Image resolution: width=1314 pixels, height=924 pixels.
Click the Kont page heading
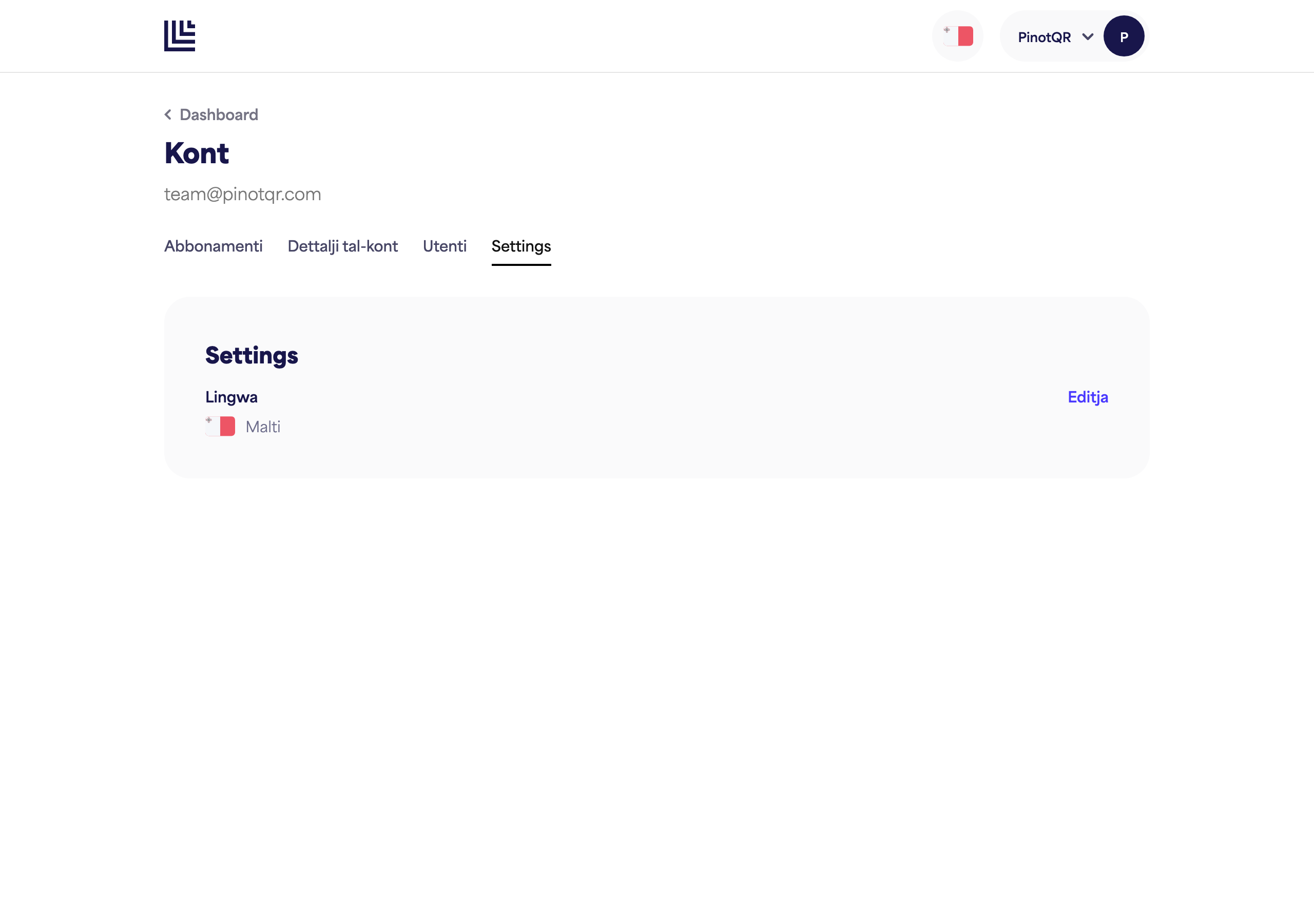pos(197,153)
